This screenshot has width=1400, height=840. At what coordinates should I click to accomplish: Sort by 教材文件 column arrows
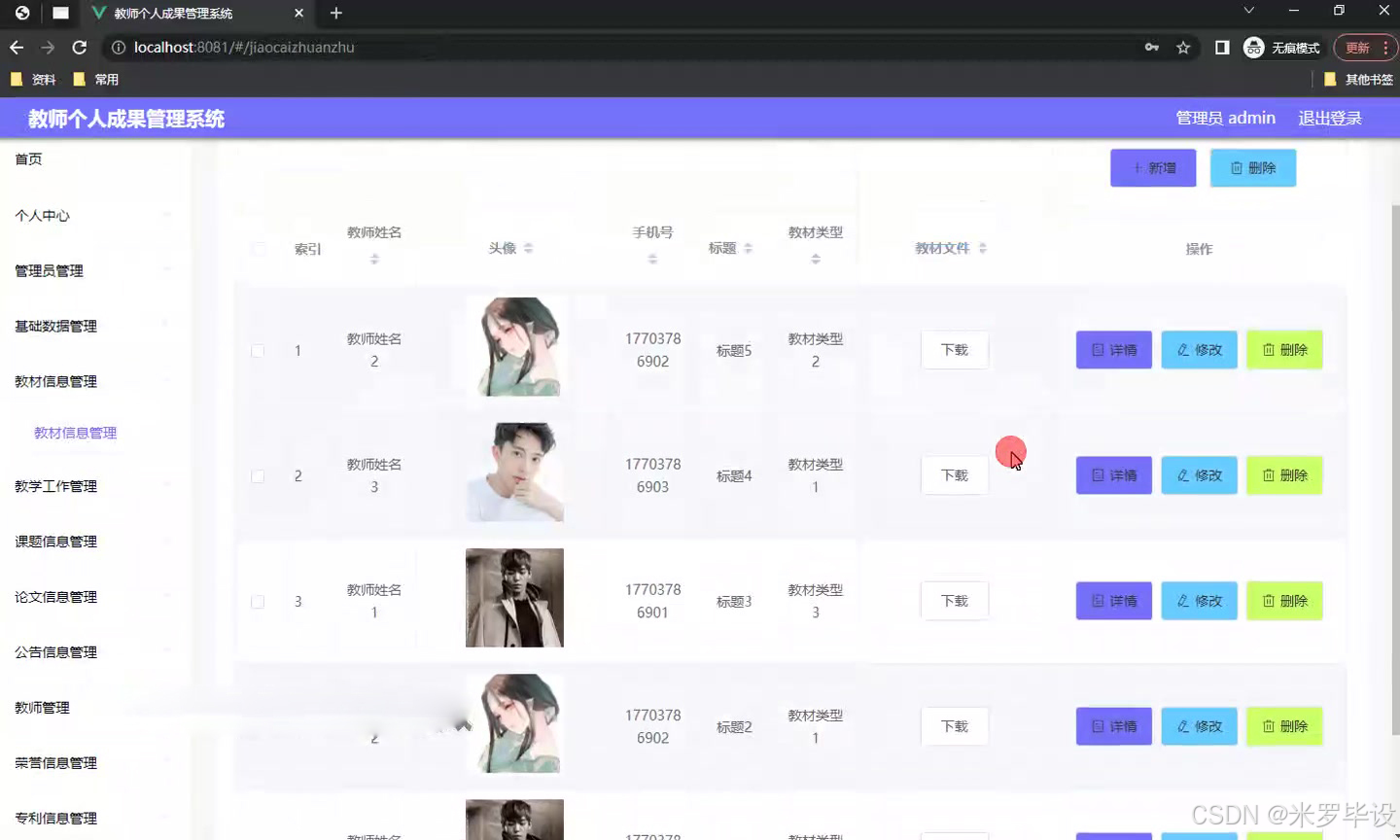pos(983,249)
